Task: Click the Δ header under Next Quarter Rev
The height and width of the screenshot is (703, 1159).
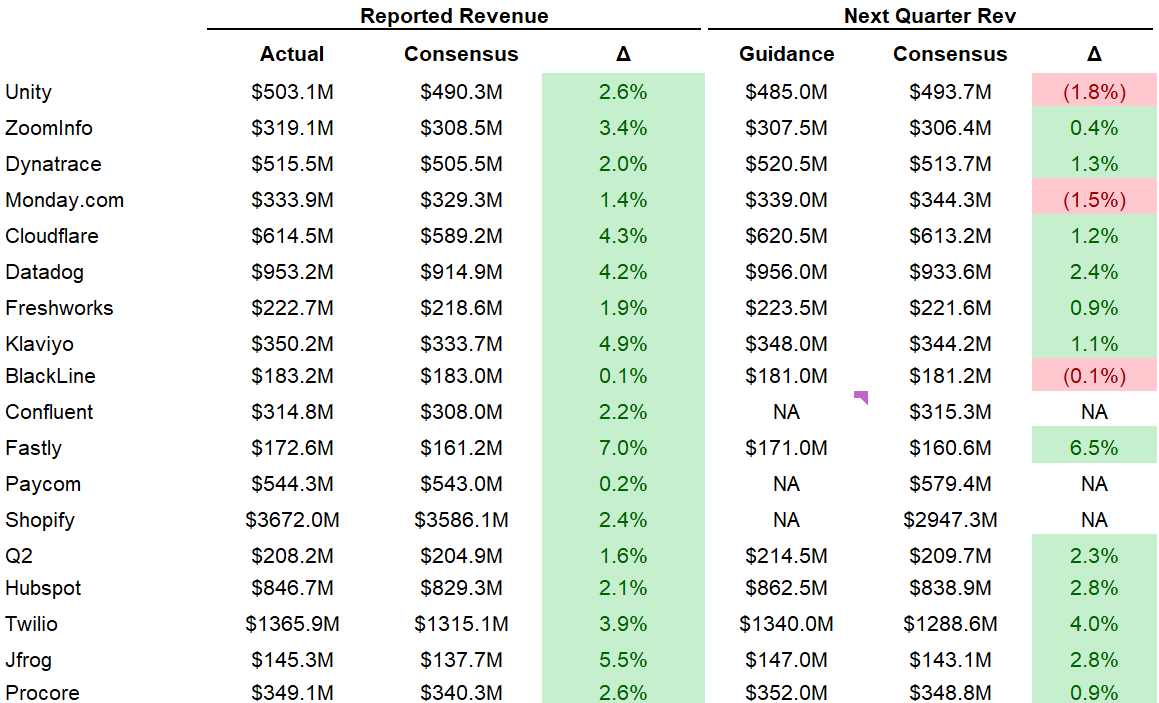Action: coord(1094,54)
